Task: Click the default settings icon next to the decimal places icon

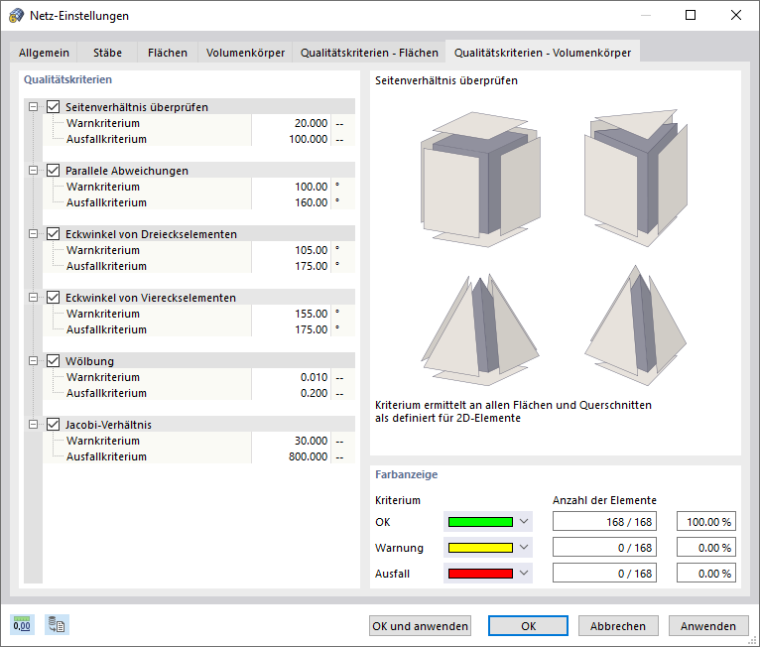Action: [57, 625]
